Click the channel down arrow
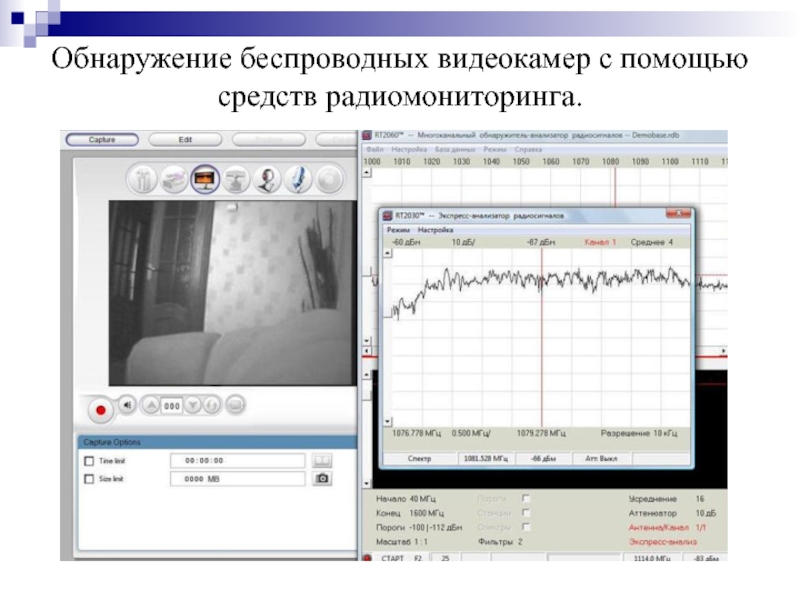 coord(193,406)
